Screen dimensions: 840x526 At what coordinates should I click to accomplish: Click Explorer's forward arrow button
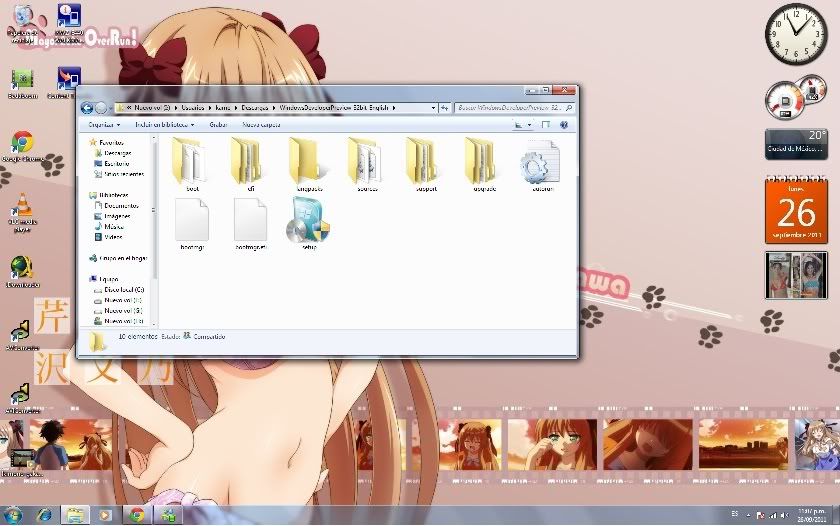coord(101,108)
